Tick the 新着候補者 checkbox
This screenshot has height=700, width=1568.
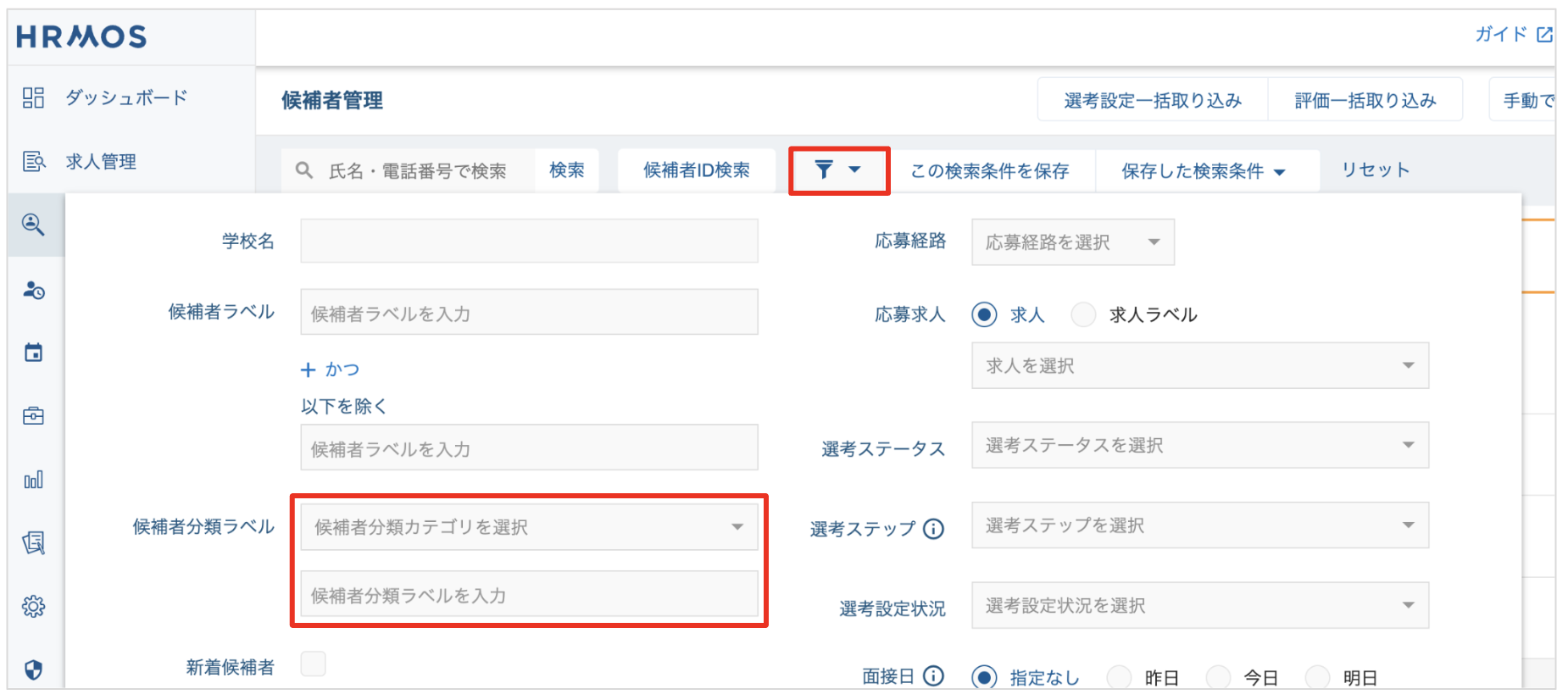click(314, 664)
